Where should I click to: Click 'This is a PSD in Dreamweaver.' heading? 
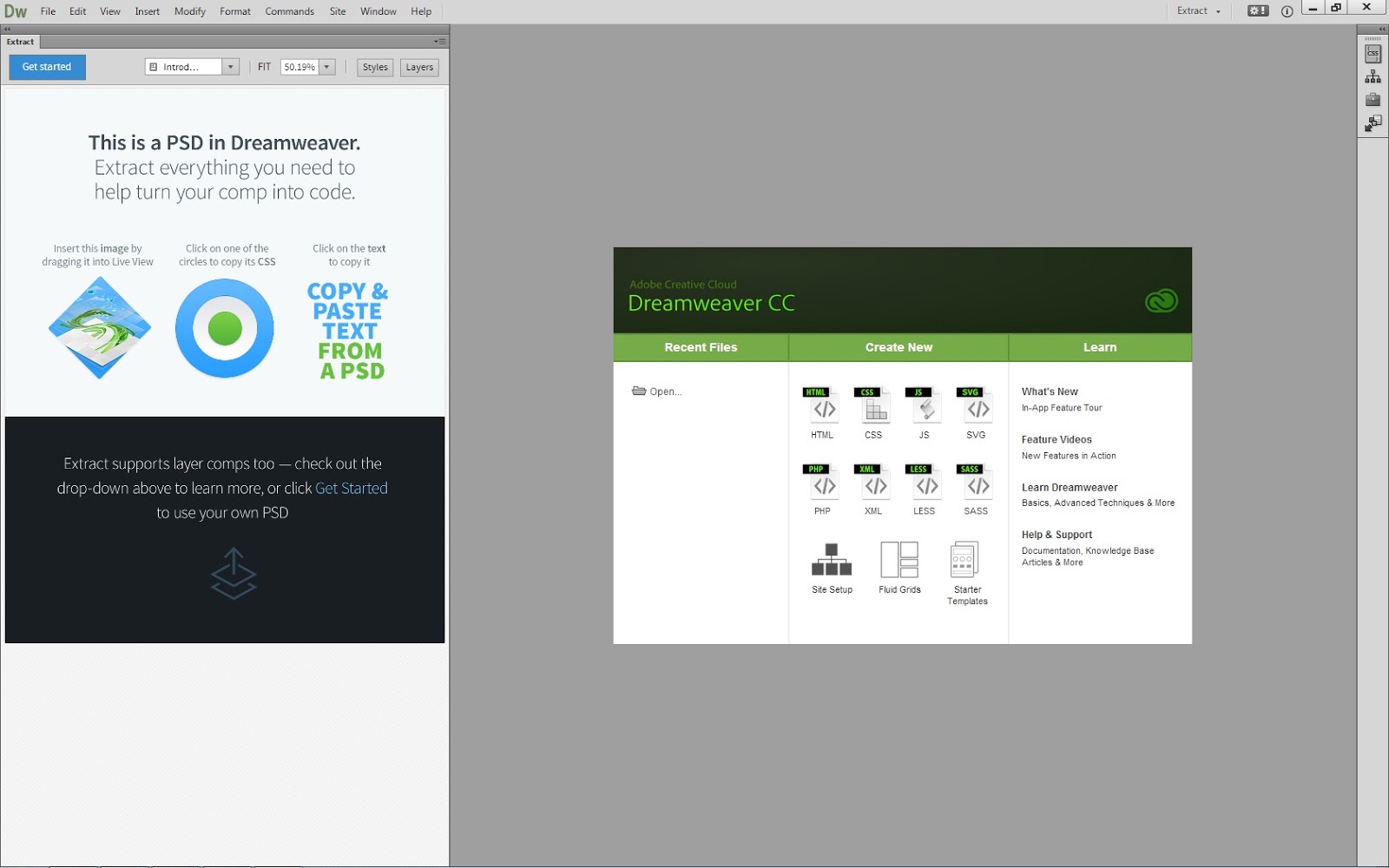(x=224, y=142)
